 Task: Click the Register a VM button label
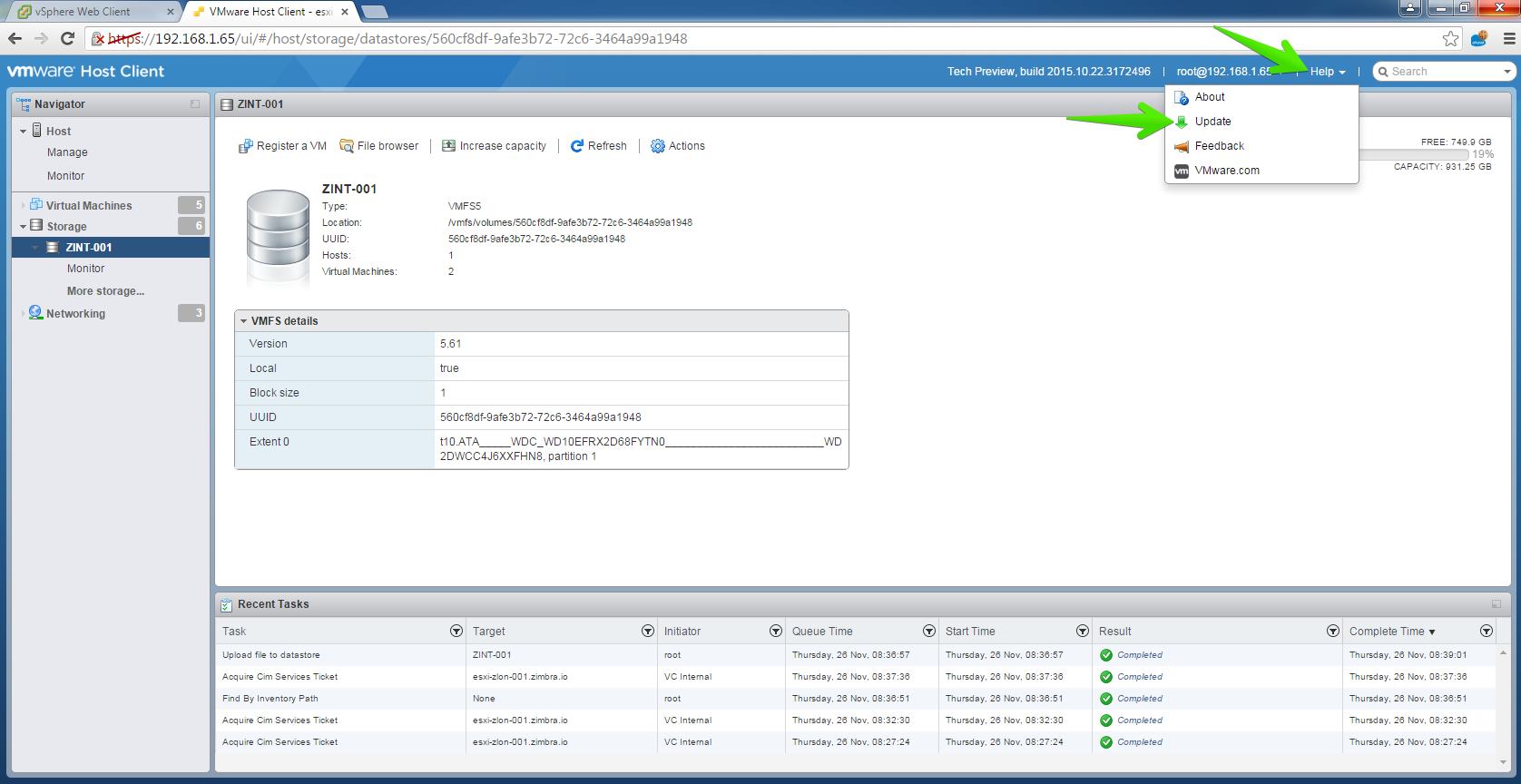pos(291,146)
